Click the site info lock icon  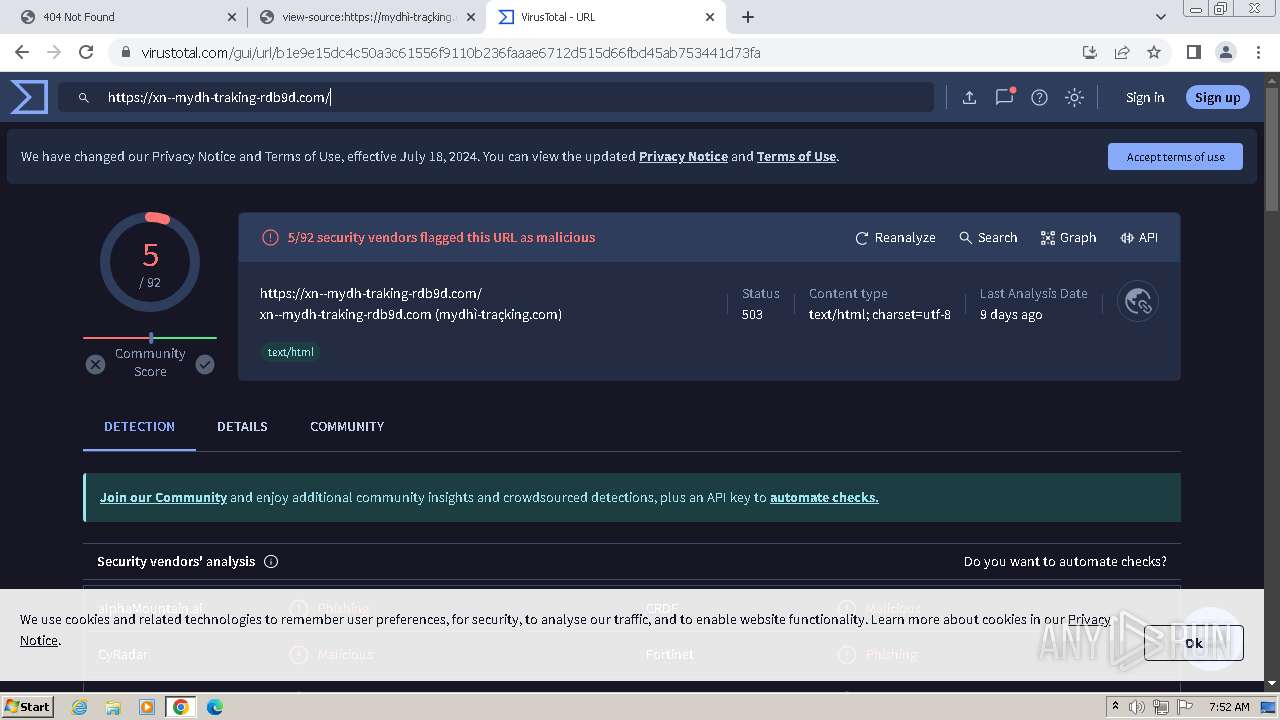125,52
